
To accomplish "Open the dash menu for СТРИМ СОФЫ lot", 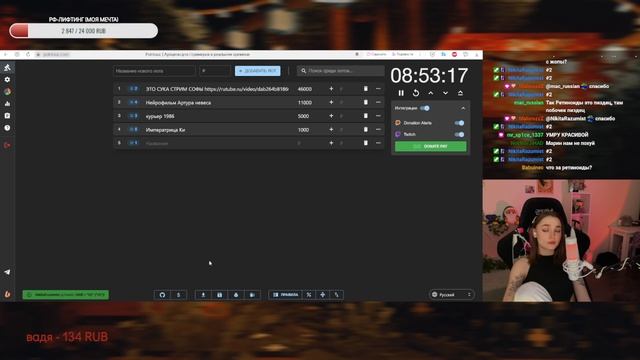I will coord(378,89).
